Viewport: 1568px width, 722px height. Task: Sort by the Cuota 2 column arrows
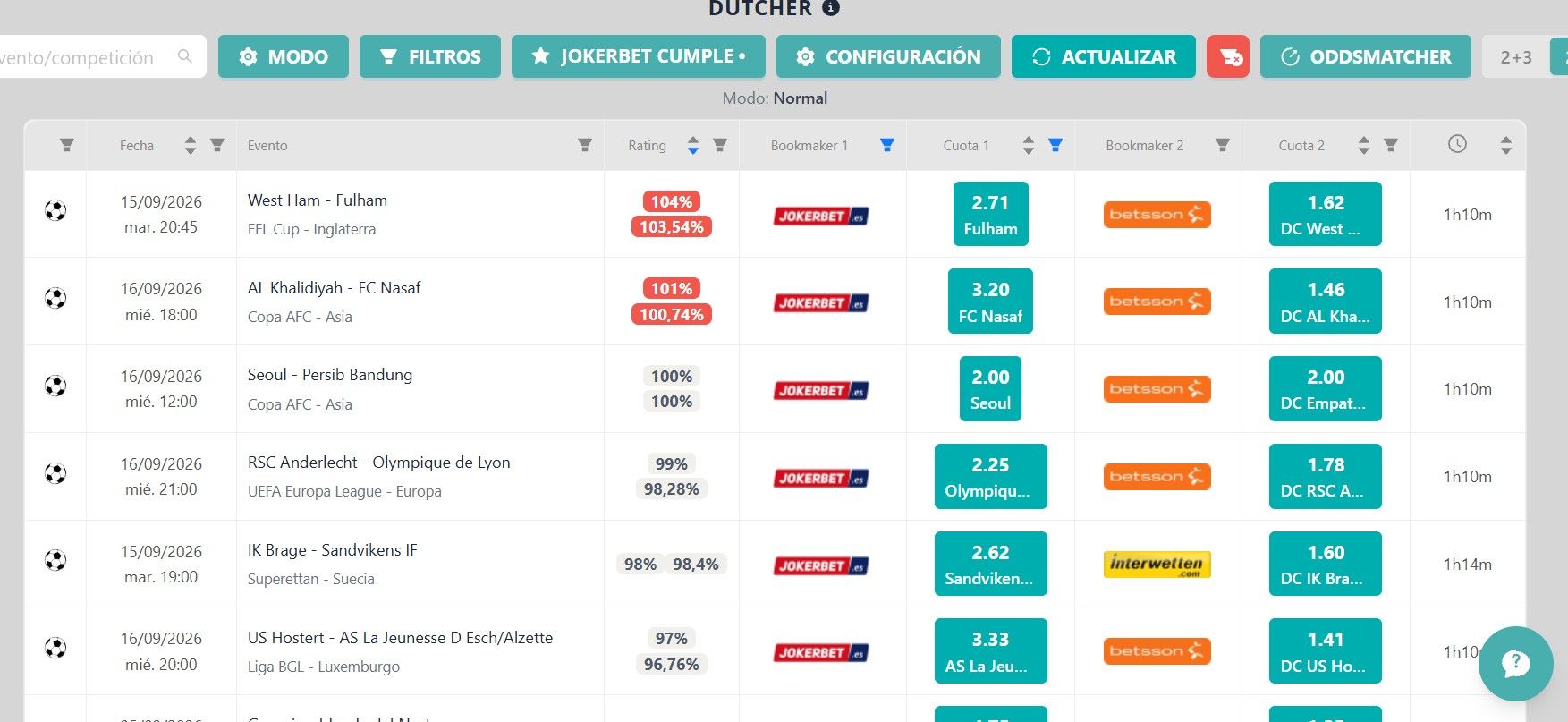[x=1363, y=145]
